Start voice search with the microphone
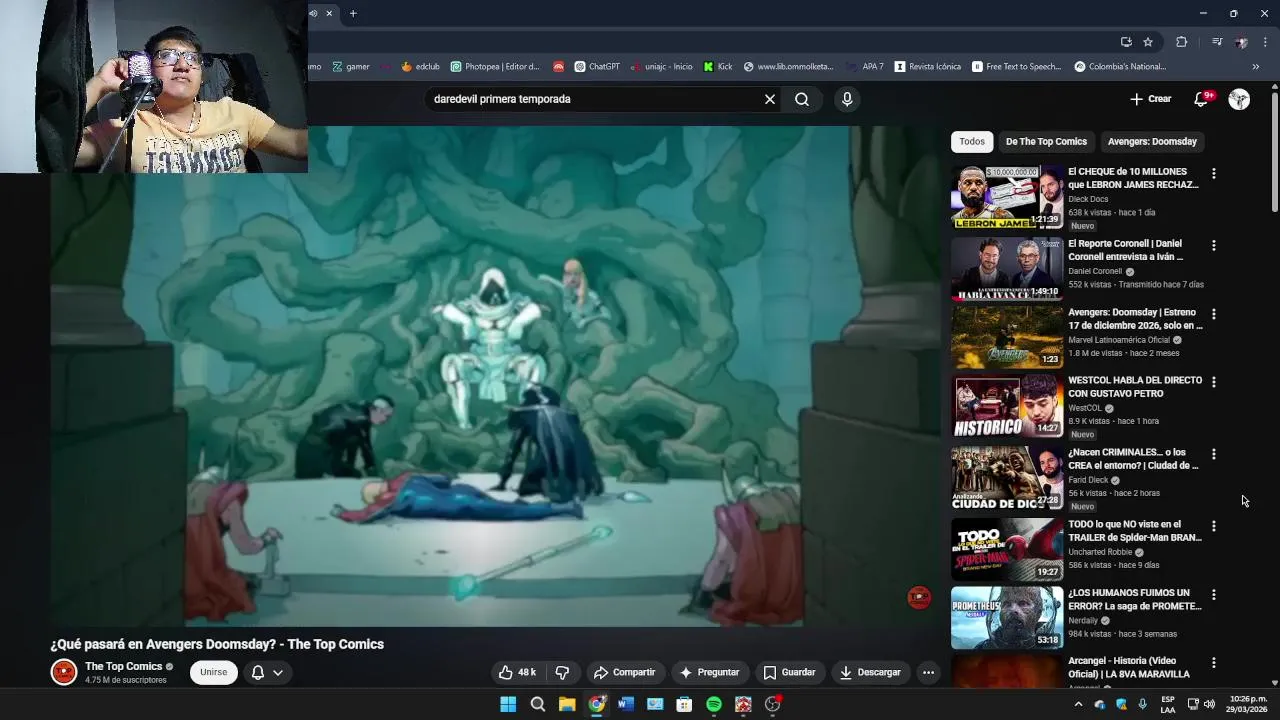Image resolution: width=1280 pixels, height=720 pixels. point(847,99)
